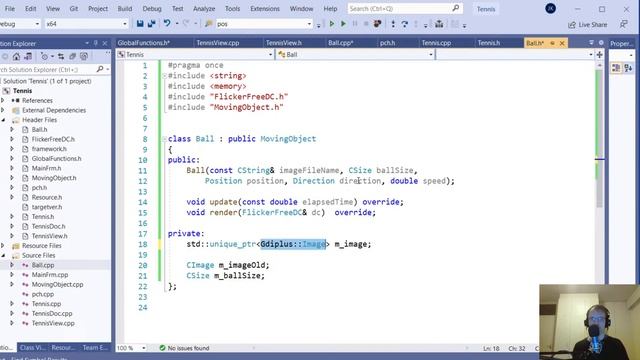Open the 100 % zoom dropdown
640x360 pixels.
144,348
